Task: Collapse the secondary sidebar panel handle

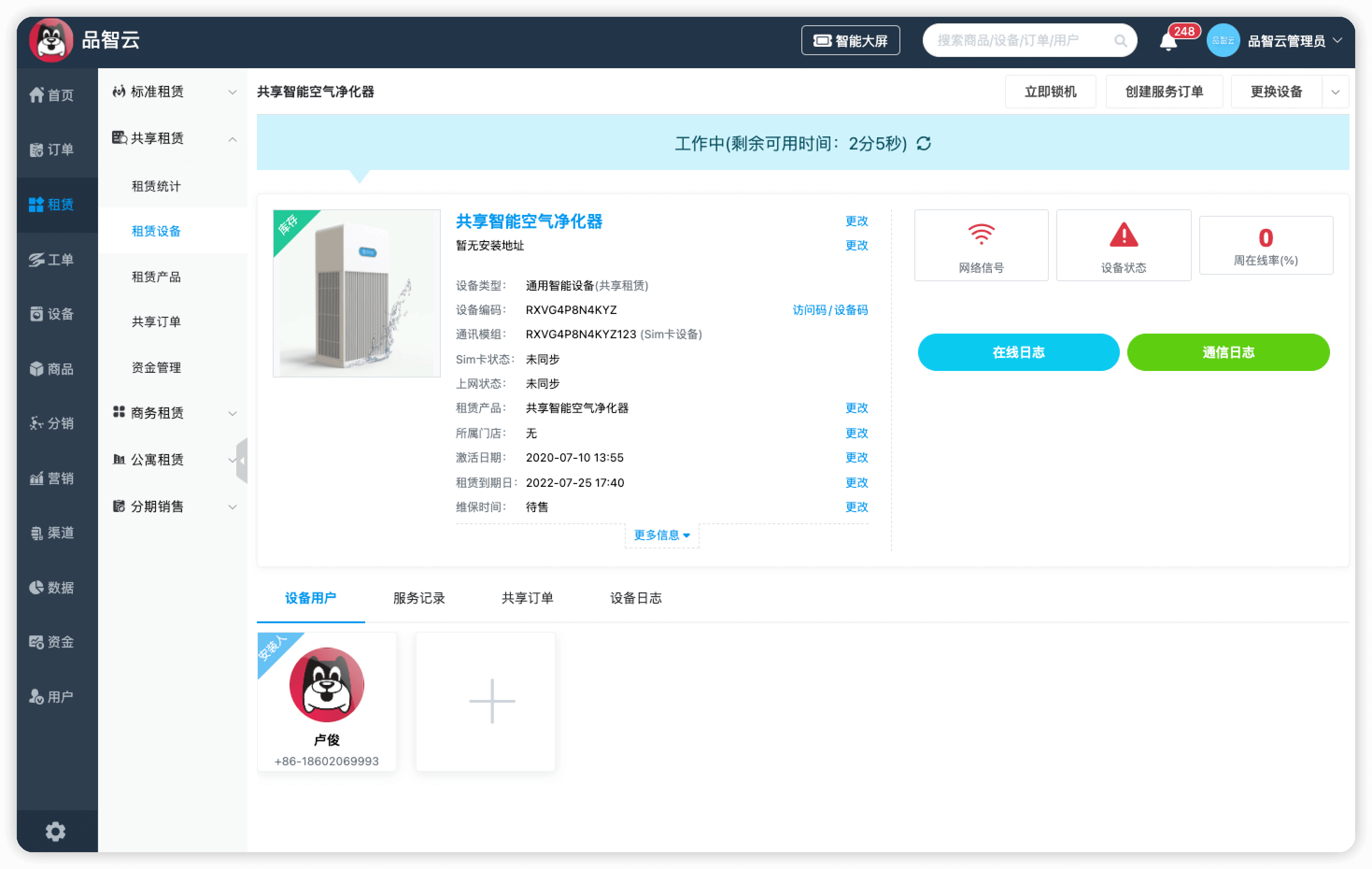Action: tap(243, 460)
